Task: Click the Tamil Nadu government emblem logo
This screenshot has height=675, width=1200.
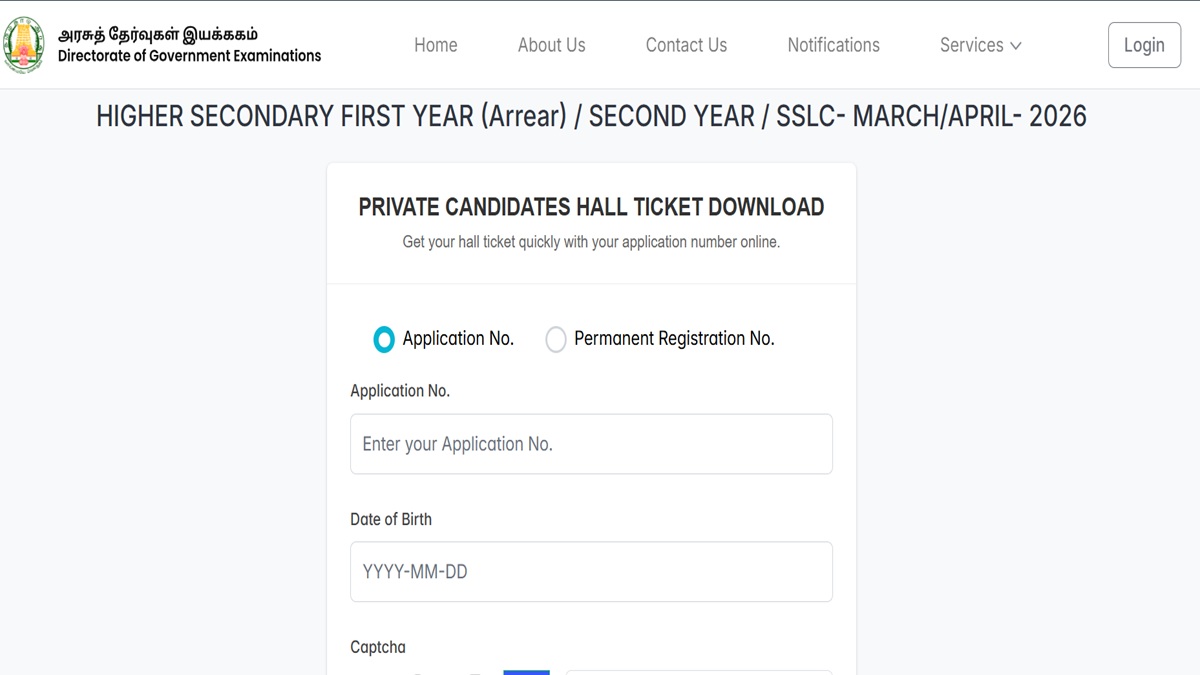Action: tap(24, 45)
